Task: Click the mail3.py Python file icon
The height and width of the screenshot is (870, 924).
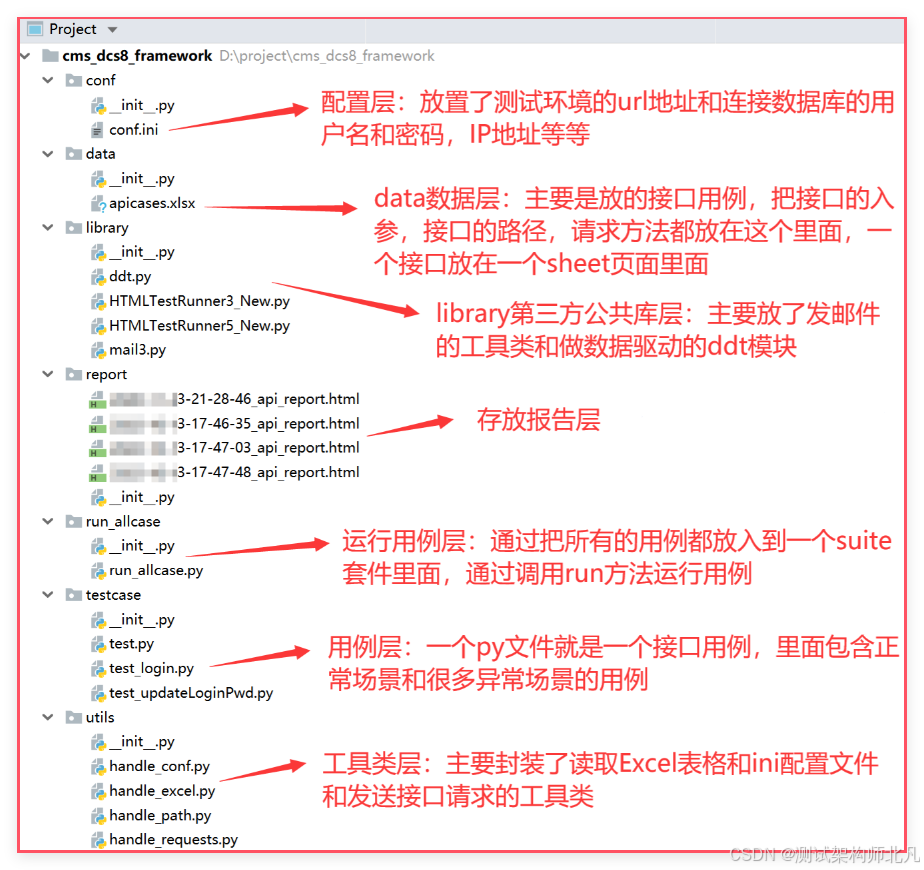Action: [x=98, y=350]
